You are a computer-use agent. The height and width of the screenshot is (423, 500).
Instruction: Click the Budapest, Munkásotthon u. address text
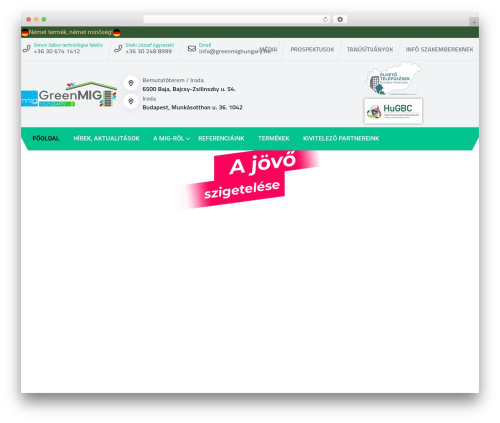tap(192, 107)
